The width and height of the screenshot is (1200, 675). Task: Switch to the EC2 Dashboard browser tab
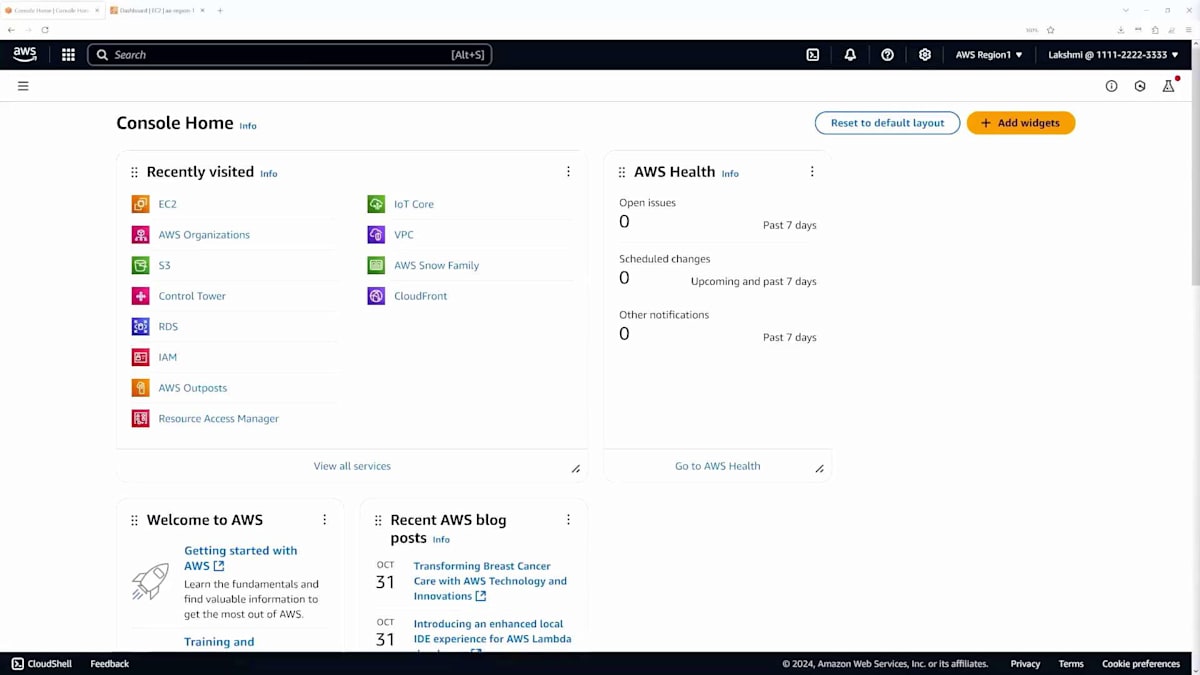click(x=156, y=10)
